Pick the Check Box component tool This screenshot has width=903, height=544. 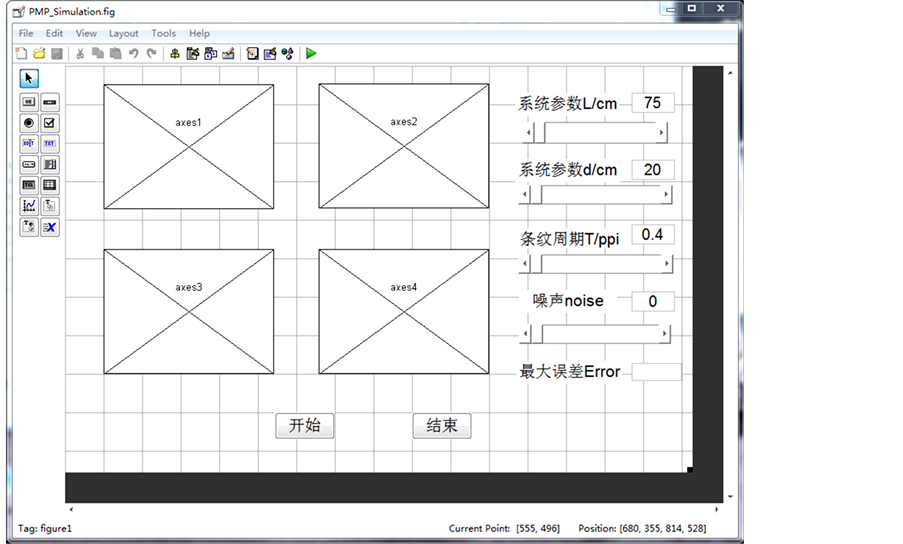[50, 123]
